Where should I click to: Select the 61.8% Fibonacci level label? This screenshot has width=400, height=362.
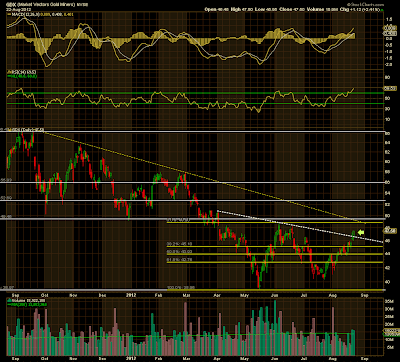[176, 260]
